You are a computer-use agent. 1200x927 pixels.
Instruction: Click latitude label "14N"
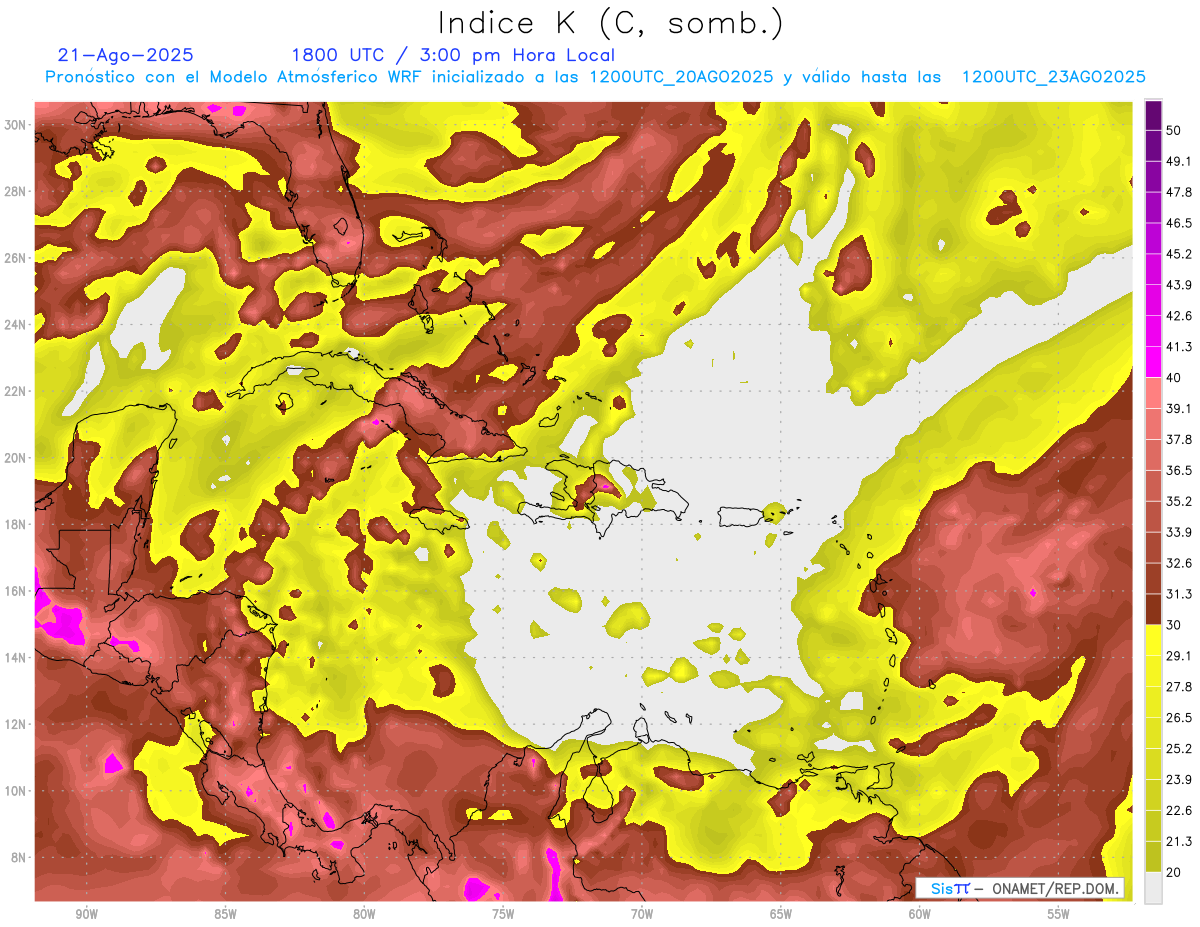17,658
